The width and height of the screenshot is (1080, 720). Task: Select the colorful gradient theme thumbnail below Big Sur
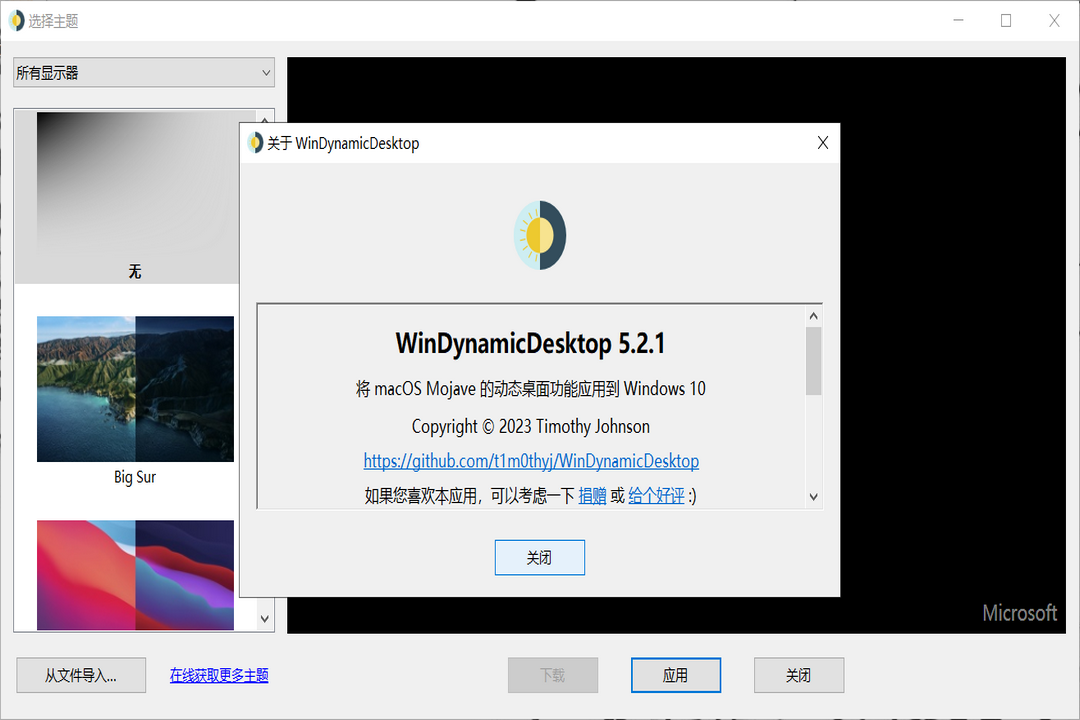pyautogui.click(x=135, y=575)
